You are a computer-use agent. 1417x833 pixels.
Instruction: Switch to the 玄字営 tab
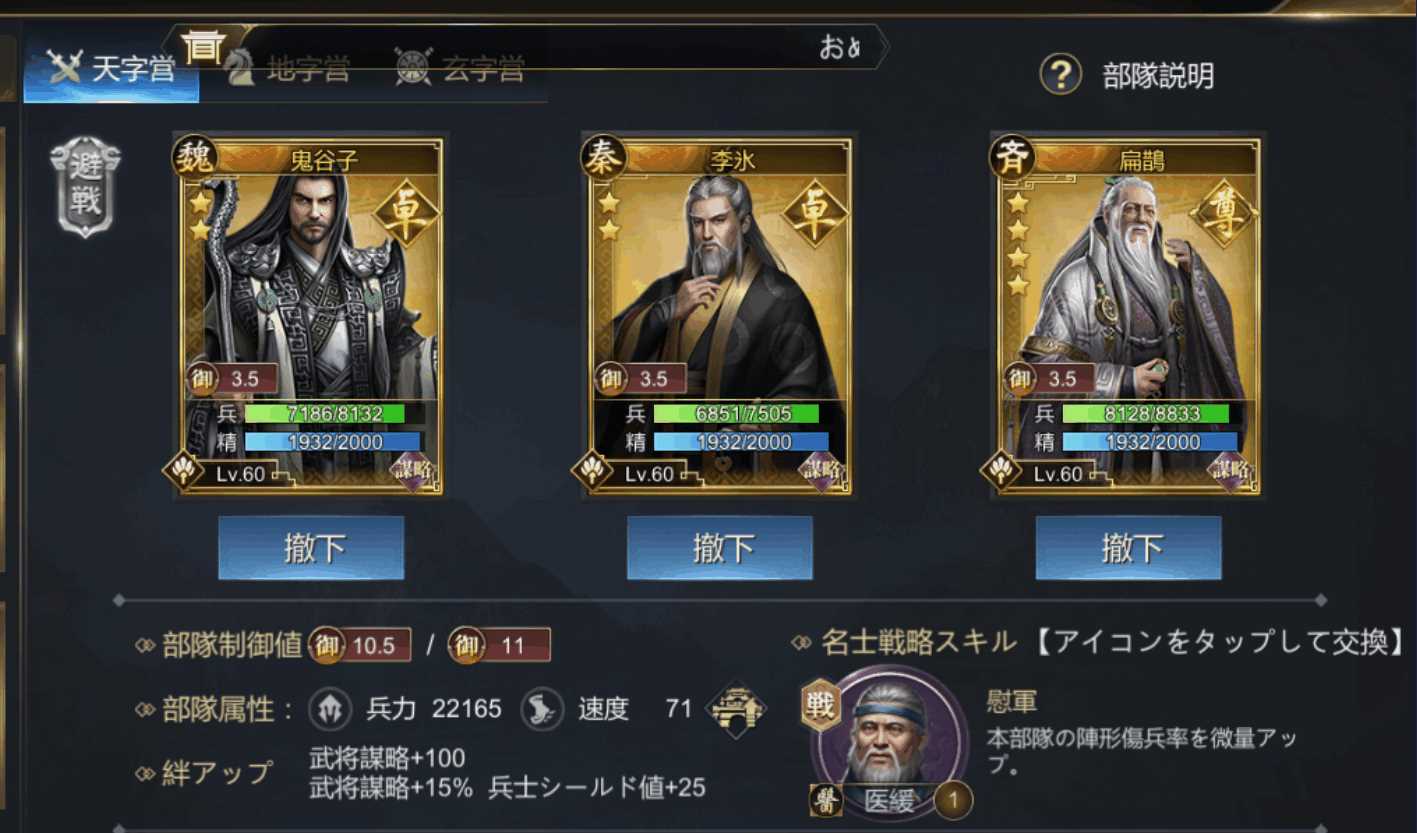460,68
